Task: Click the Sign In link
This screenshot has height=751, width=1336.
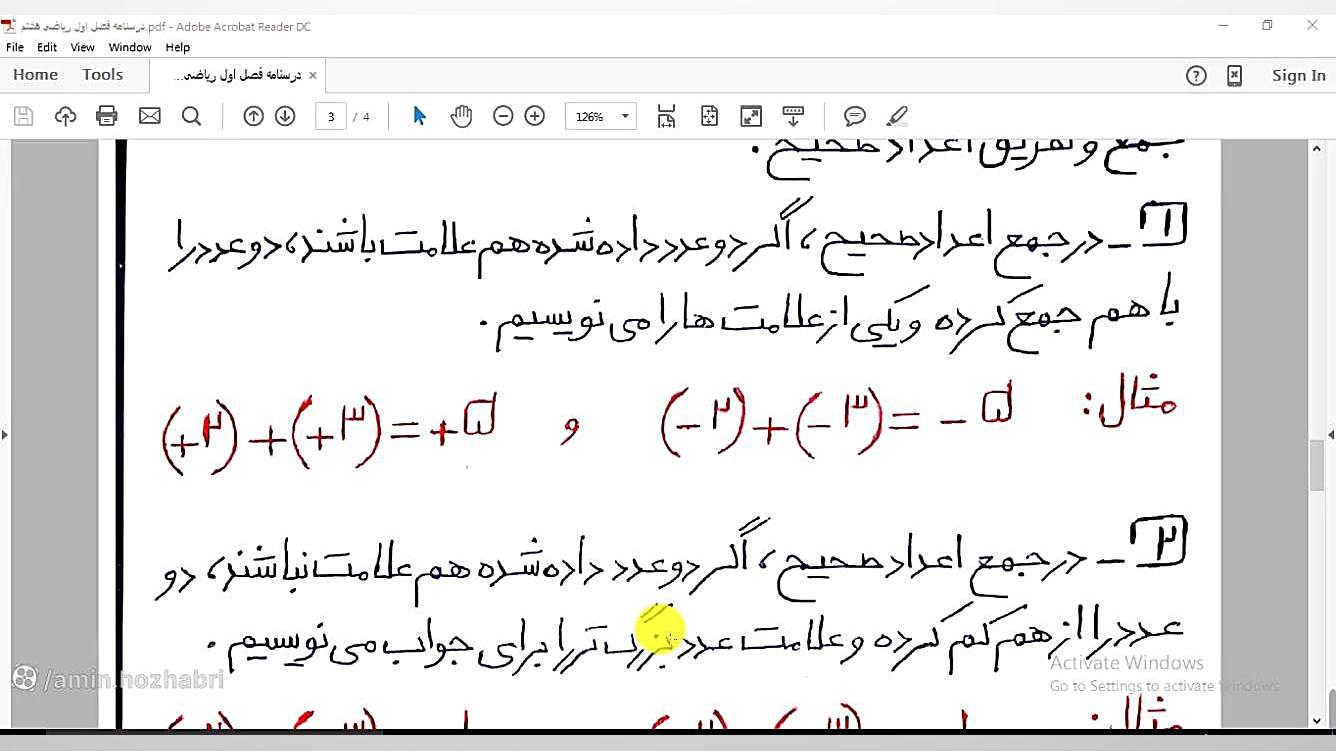Action: click(1299, 75)
